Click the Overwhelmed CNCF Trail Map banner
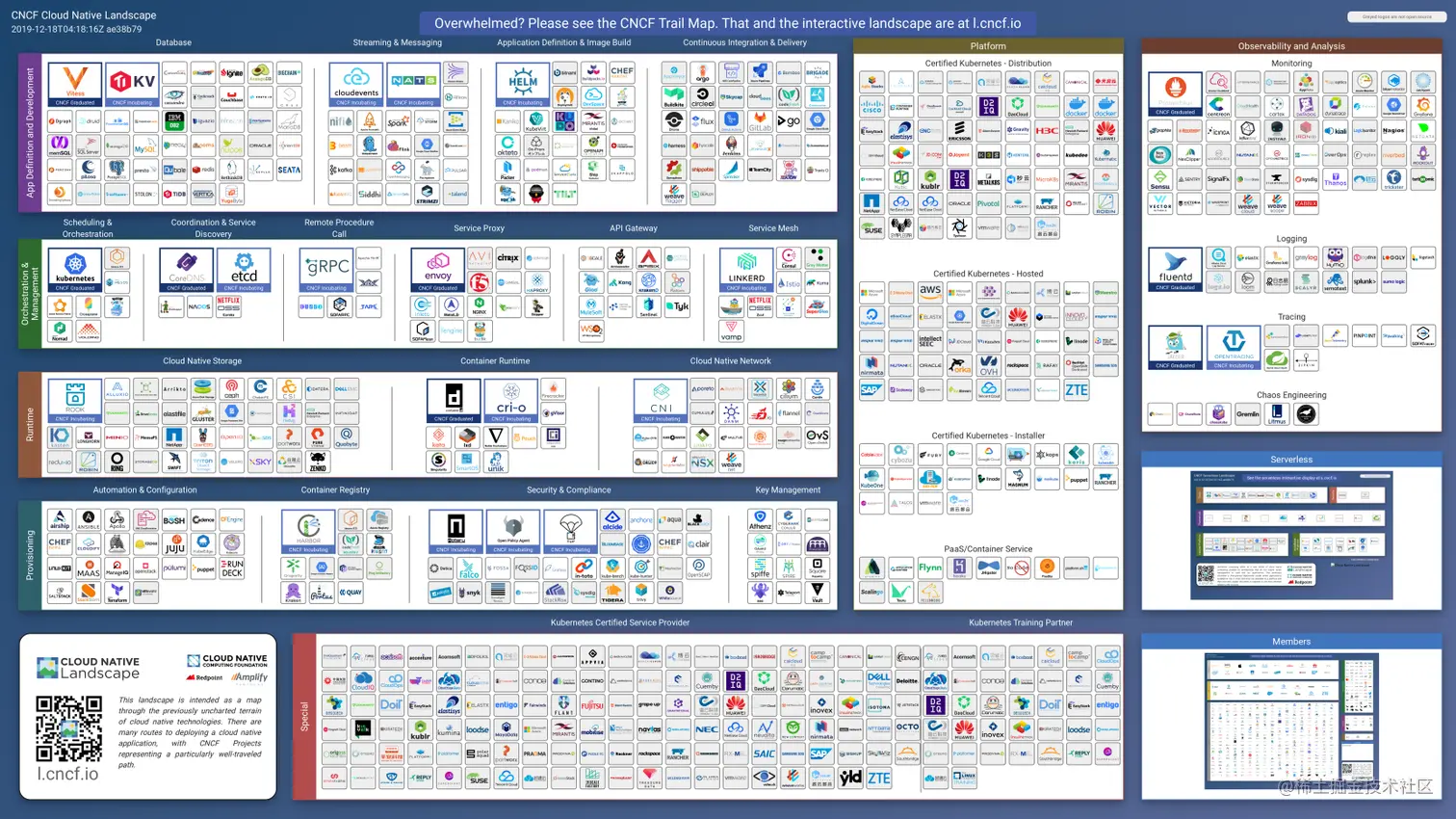 [728, 23]
